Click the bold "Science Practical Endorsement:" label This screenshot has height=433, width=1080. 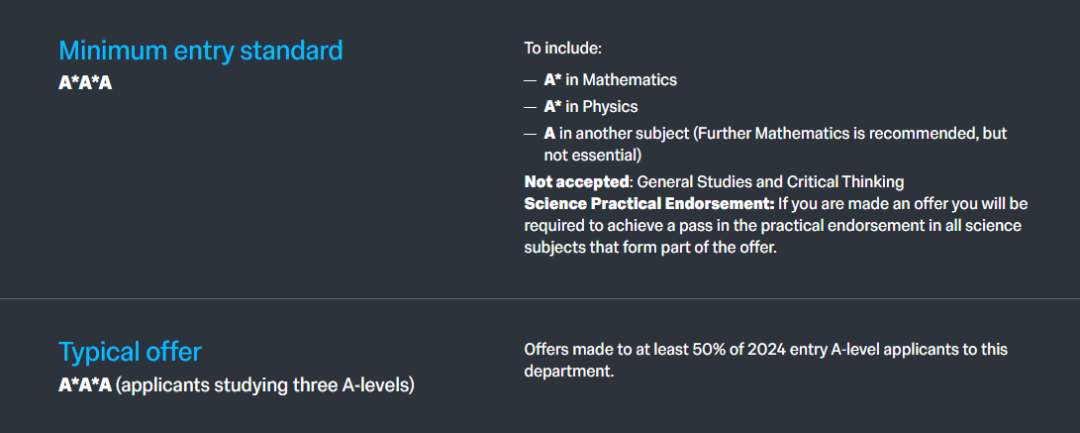coord(649,204)
